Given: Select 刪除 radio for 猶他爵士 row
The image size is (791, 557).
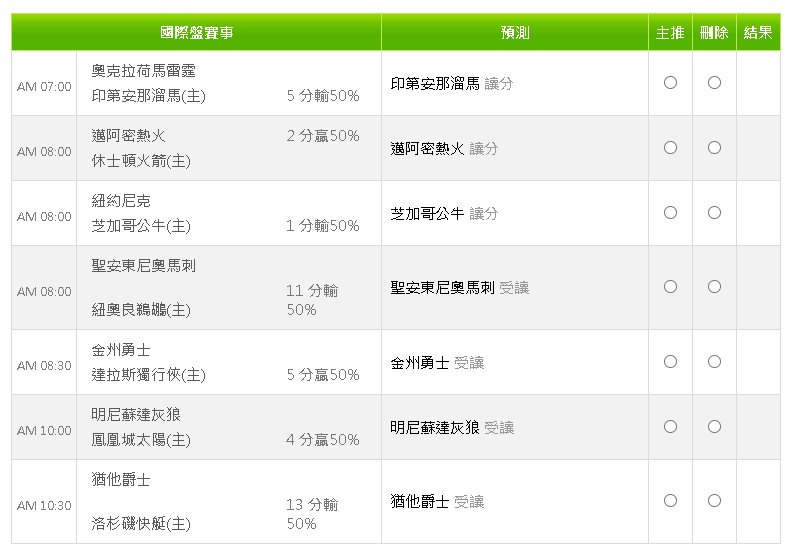Looking at the screenshot, I should tap(714, 501).
